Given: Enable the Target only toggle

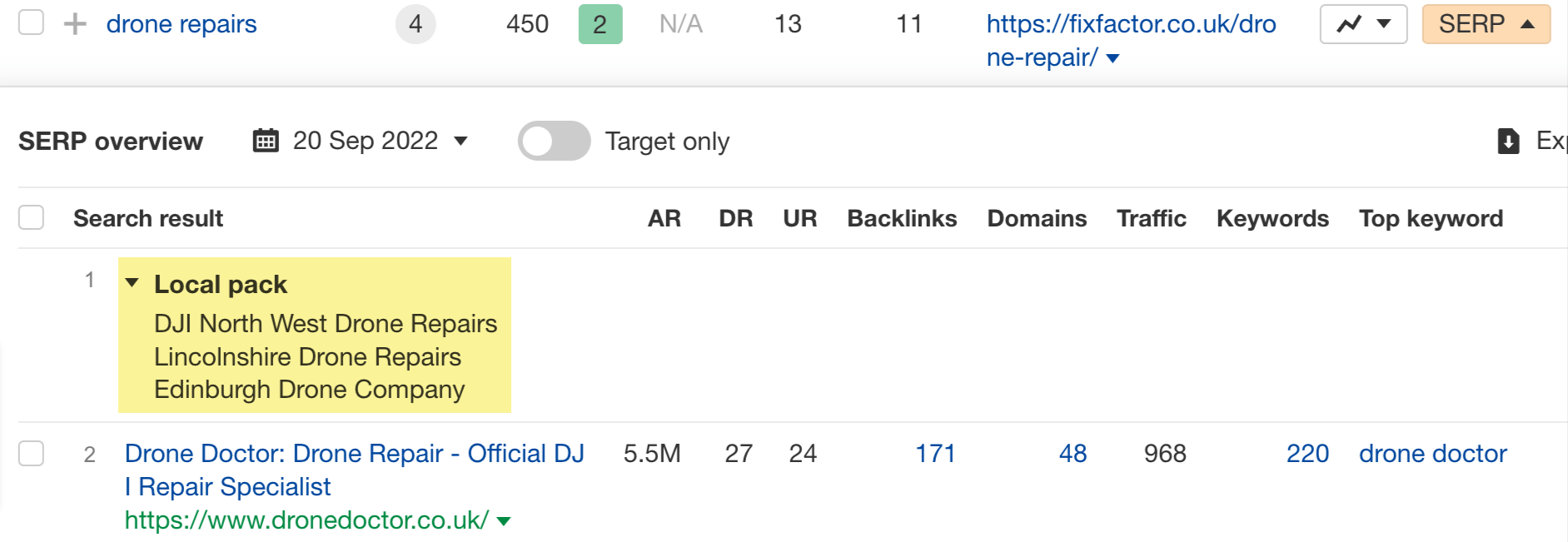Looking at the screenshot, I should point(554,142).
